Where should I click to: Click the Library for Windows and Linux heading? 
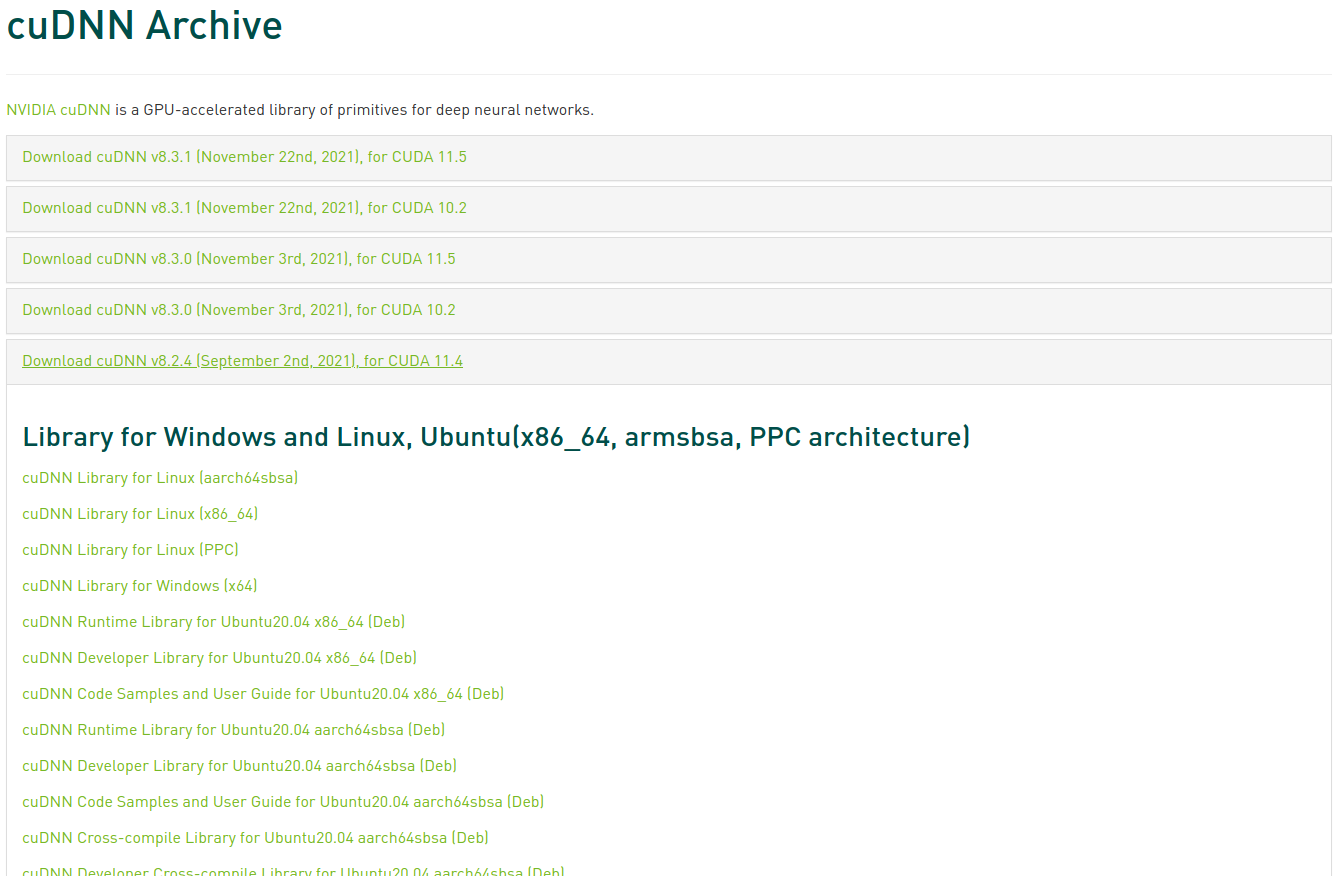coord(496,437)
